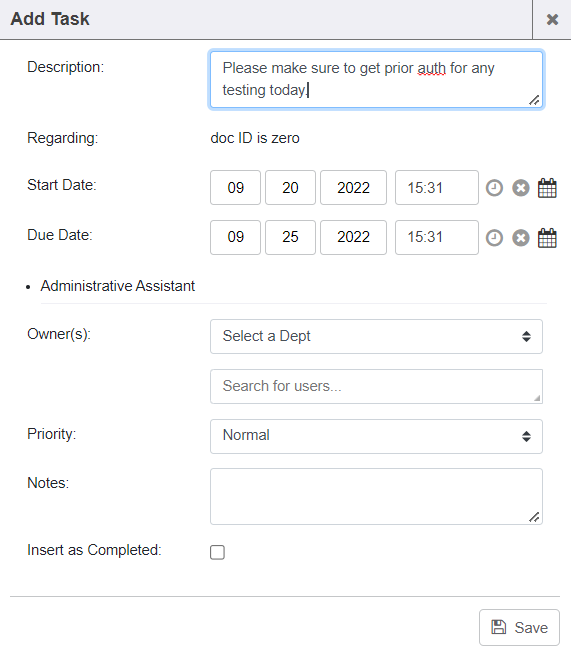Click the Start Date time field 15:31
The width and height of the screenshot is (571, 657).
[437, 187]
